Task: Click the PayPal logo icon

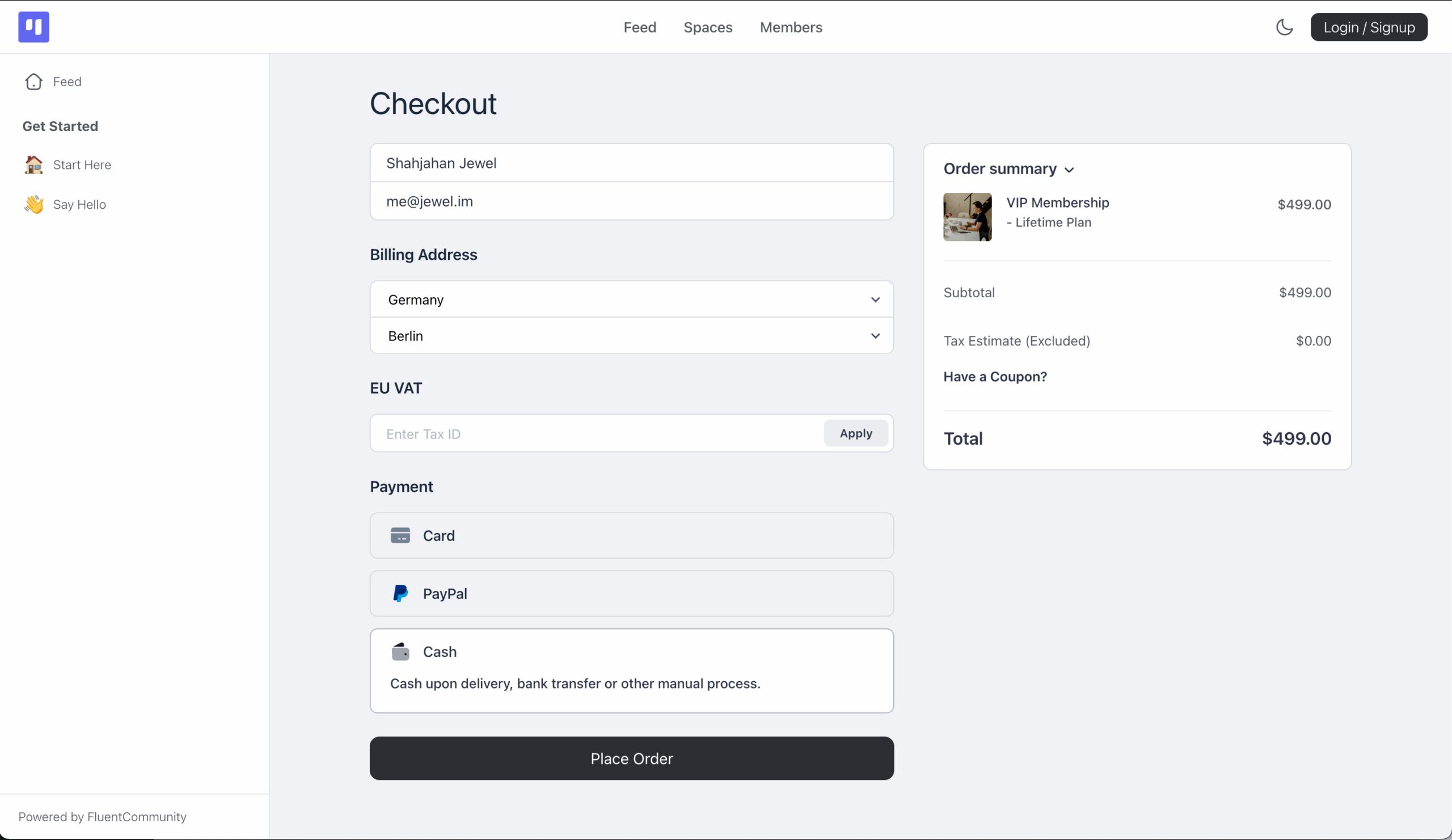Action: [x=400, y=593]
